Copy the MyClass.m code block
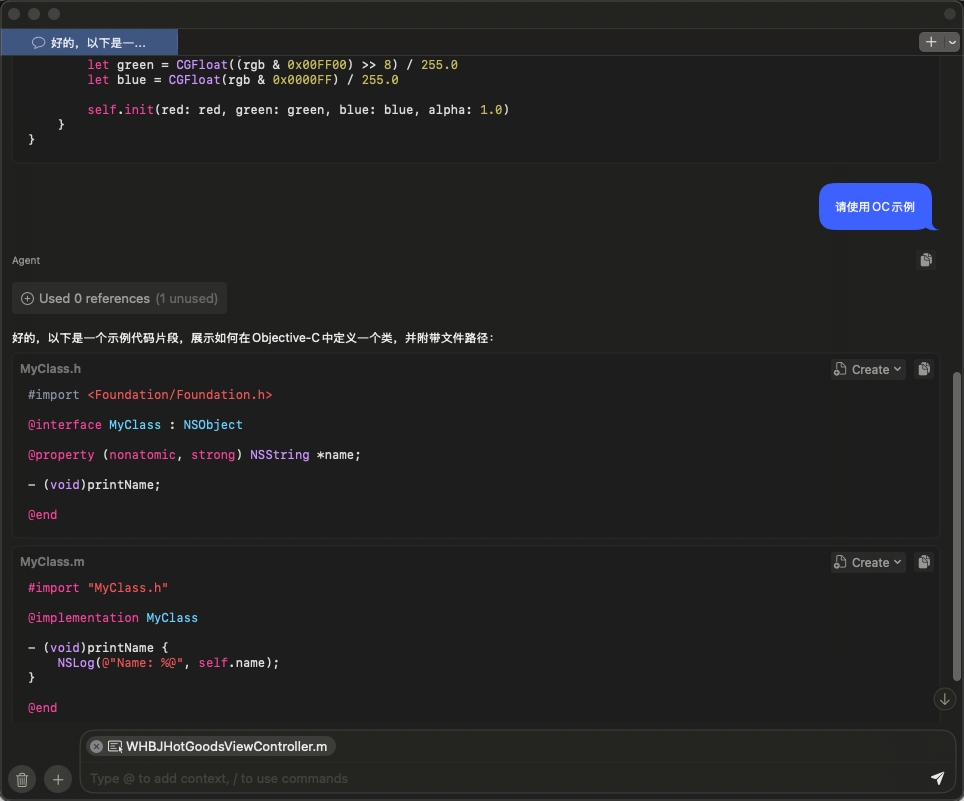The height and width of the screenshot is (801, 964). (x=924, y=562)
